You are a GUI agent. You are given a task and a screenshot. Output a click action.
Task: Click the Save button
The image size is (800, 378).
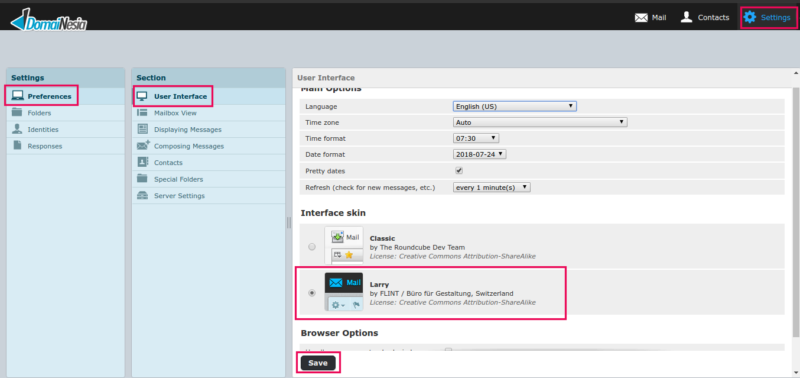pos(318,363)
